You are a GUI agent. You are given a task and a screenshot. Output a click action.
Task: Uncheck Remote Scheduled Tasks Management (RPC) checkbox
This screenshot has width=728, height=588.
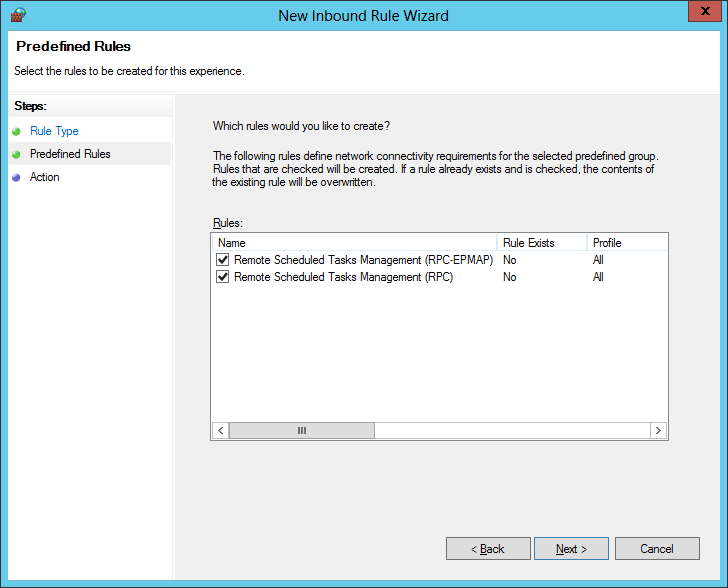pos(223,277)
